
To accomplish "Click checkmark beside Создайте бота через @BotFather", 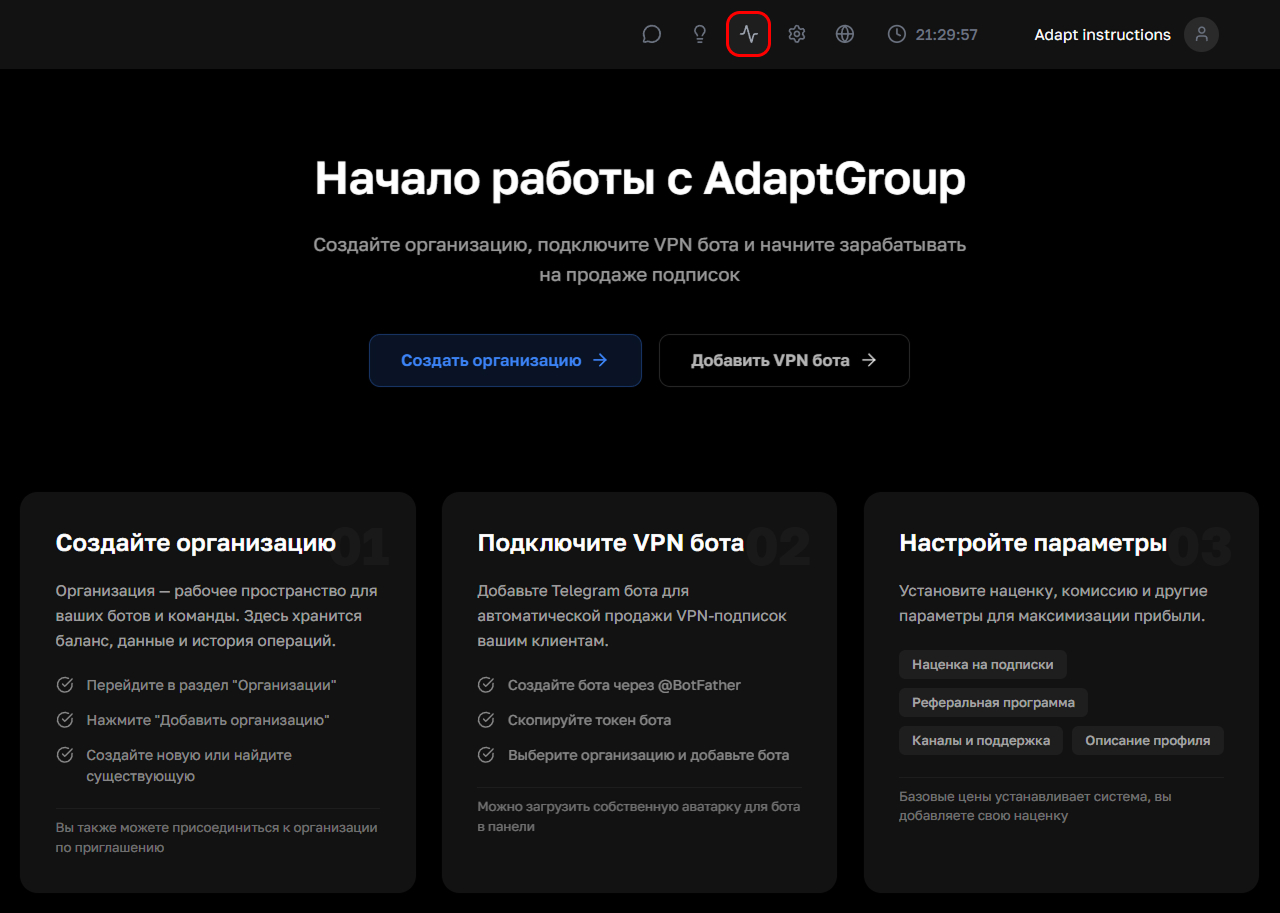I will pyautogui.click(x=486, y=685).
